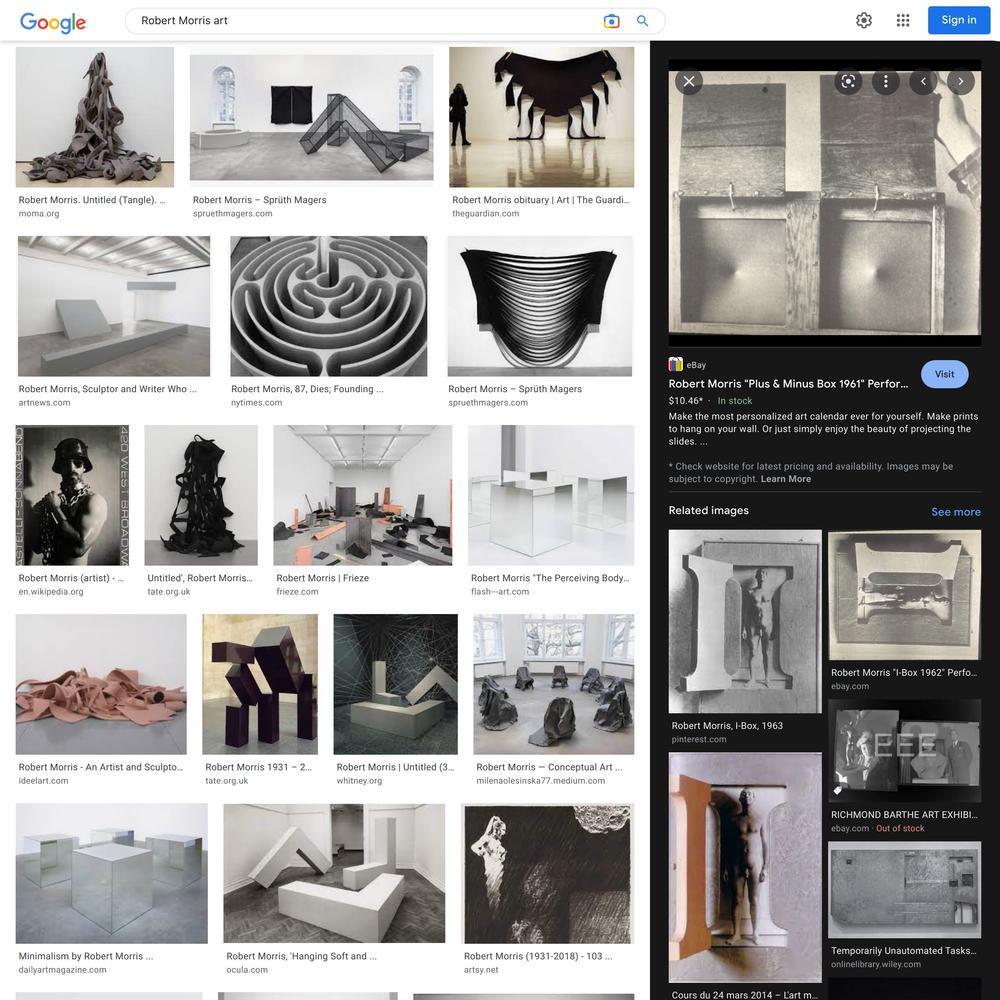Viewport: 1000px width, 1000px height.
Task: Click the onlinelibrary.wiley.com source text
Action: 876,964
